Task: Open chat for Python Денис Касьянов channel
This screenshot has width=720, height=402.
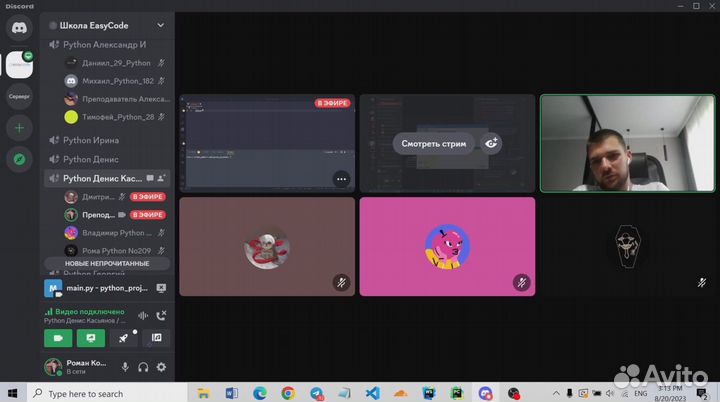Action: coord(151,178)
